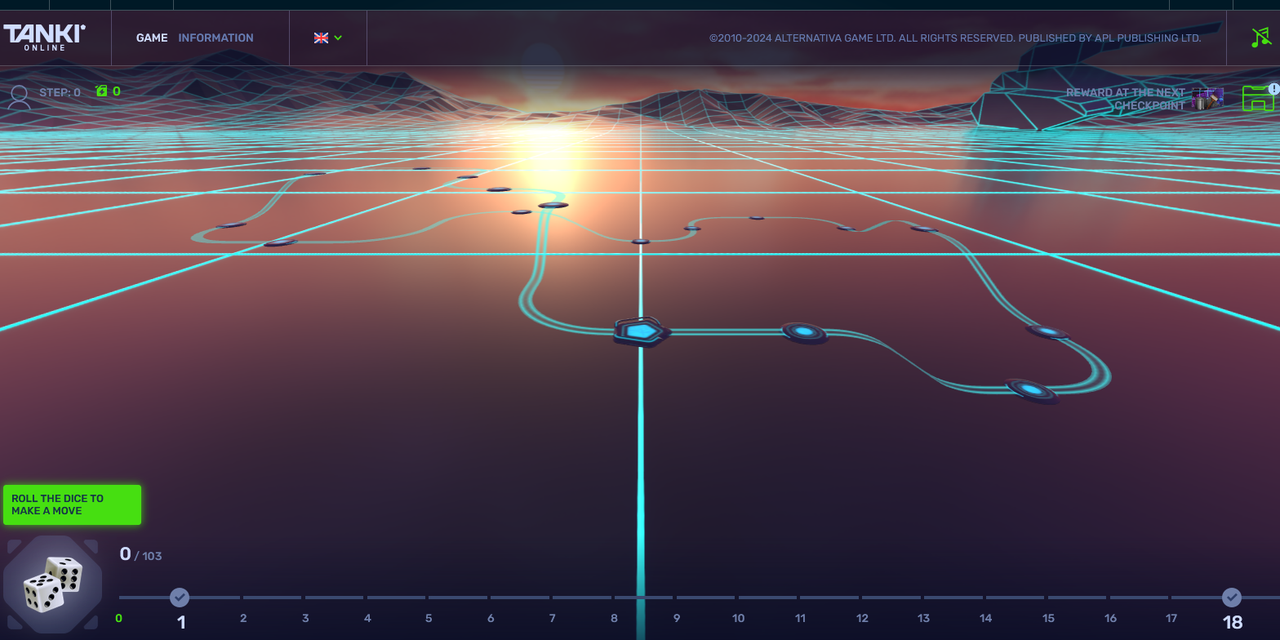Click step 4 on the progress bar
This screenshot has height=640, width=1280.
tap(367, 618)
